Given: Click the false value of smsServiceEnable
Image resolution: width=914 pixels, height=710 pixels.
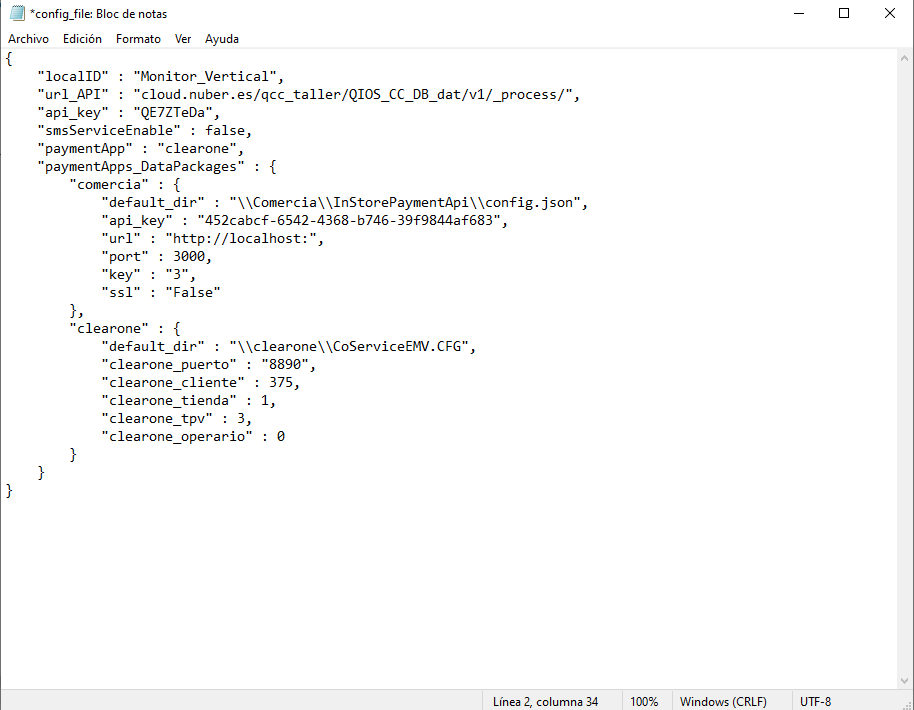Looking at the screenshot, I should click(224, 131).
